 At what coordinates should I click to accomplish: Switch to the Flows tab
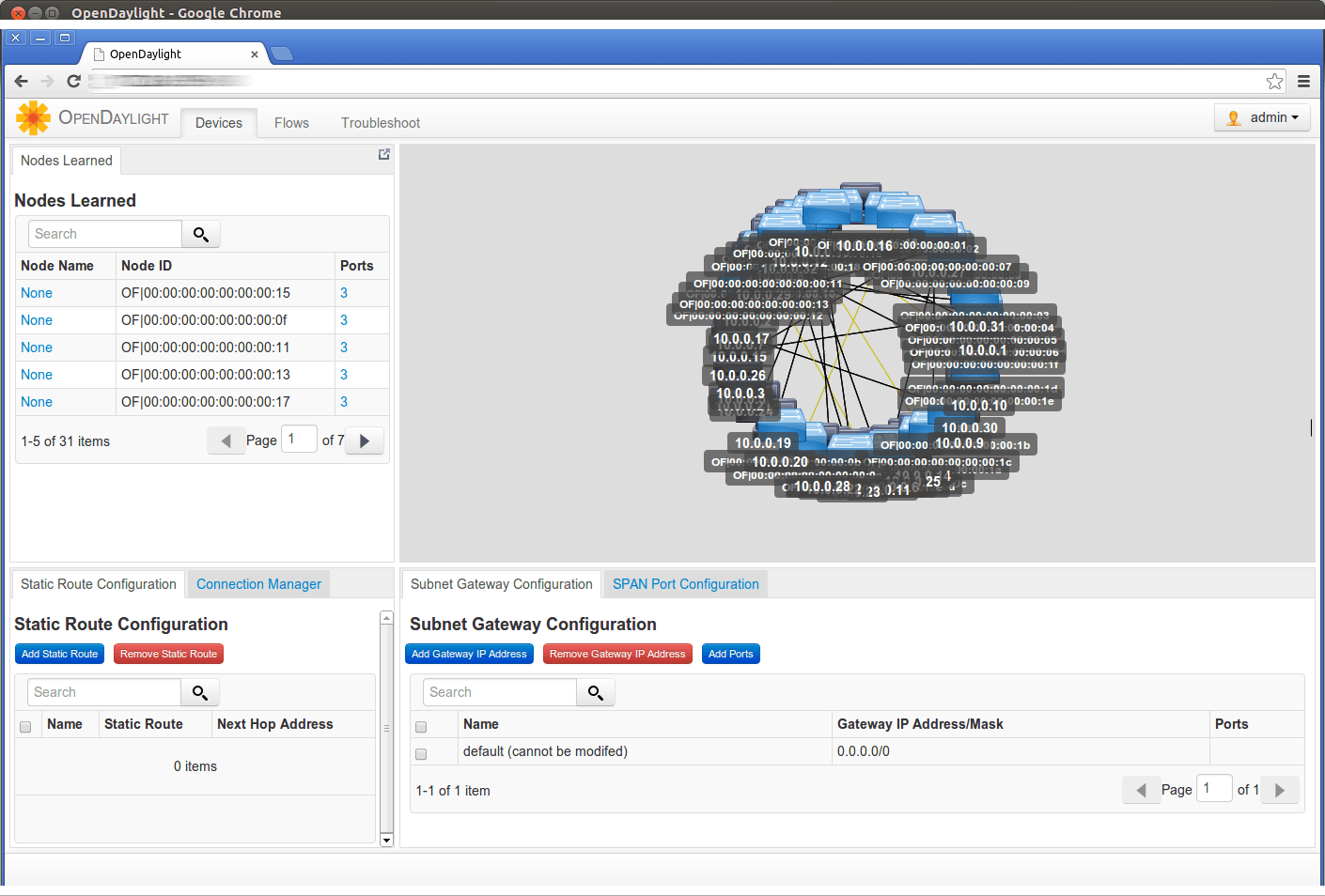(x=291, y=123)
